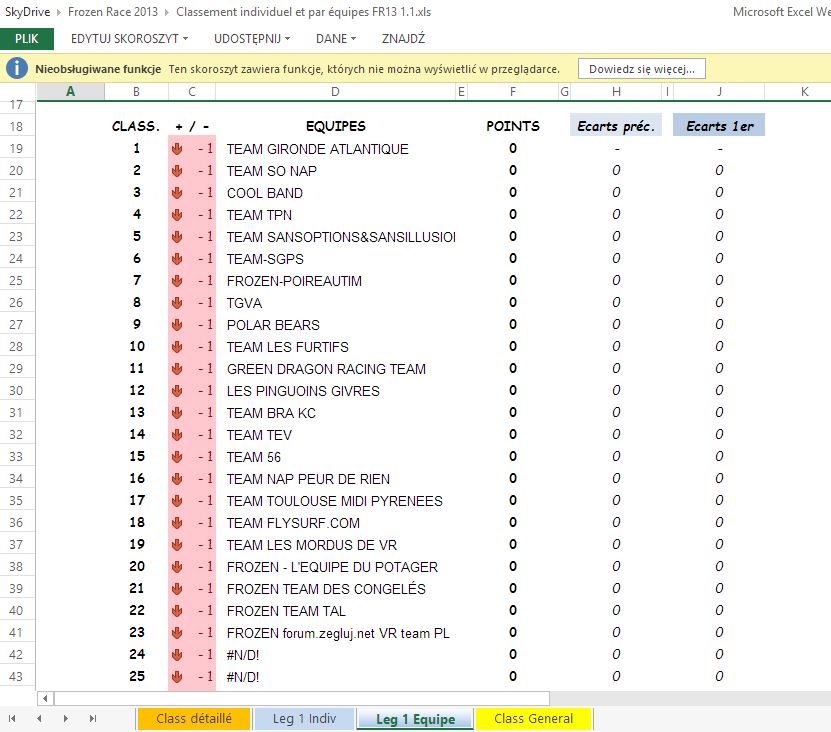Screen dimensions: 831x732
Task: Select cell FROZEN forum.zegluj.net VR team PL
Action: coord(335,633)
